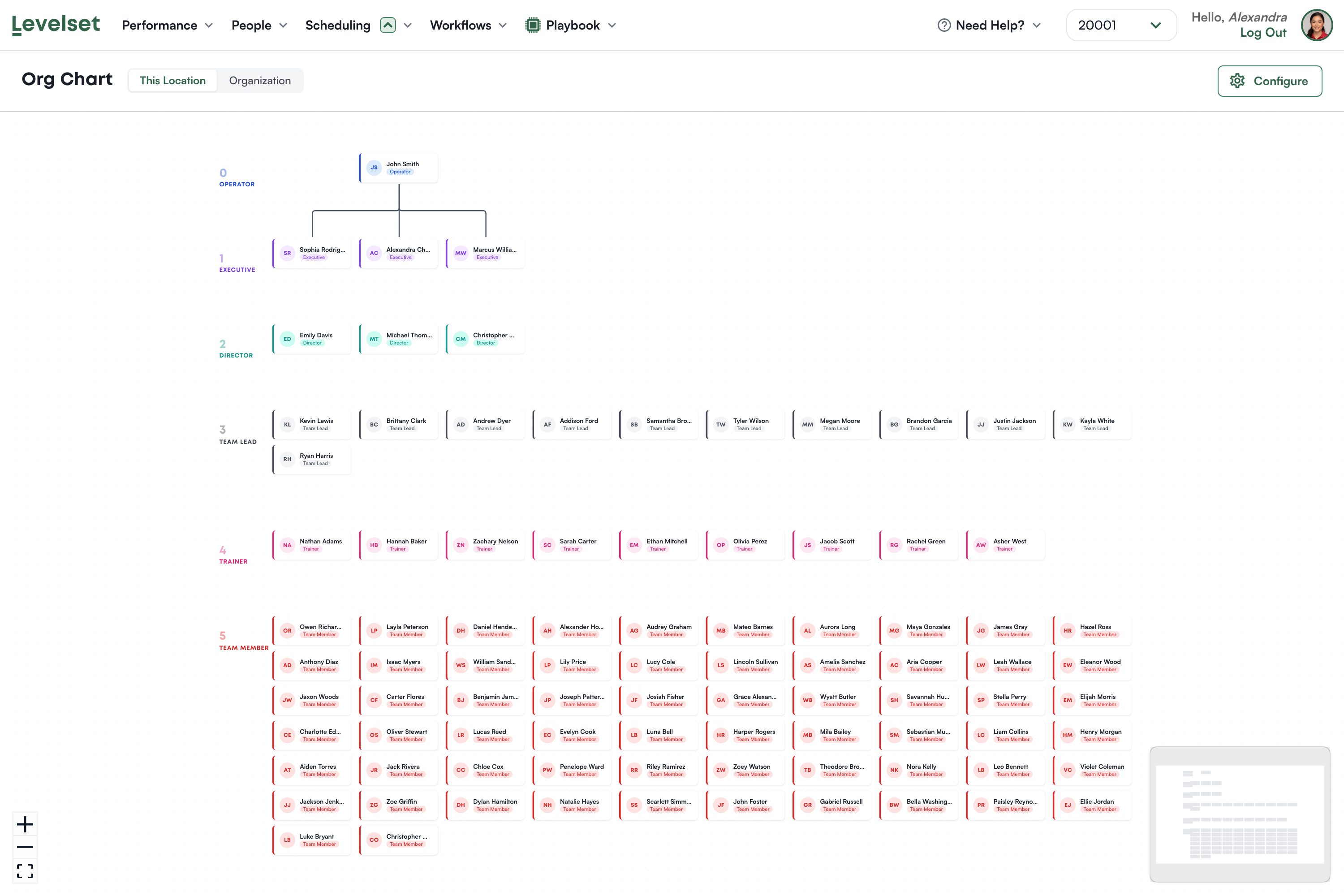The image size is (1344, 896).
Task: Expand the Scheduling menu chevron
Action: (x=408, y=25)
